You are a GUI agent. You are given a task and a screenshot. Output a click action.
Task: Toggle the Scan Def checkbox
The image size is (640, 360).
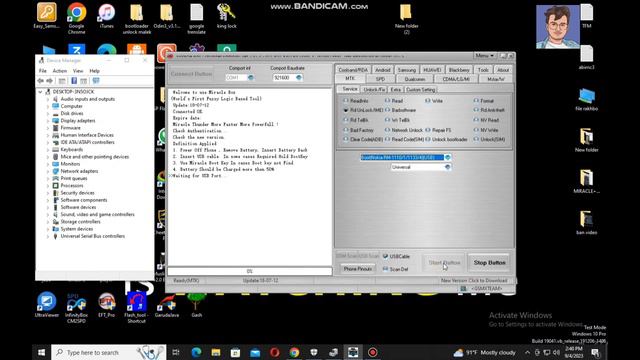pyautogui.click(x=395, y=269)
